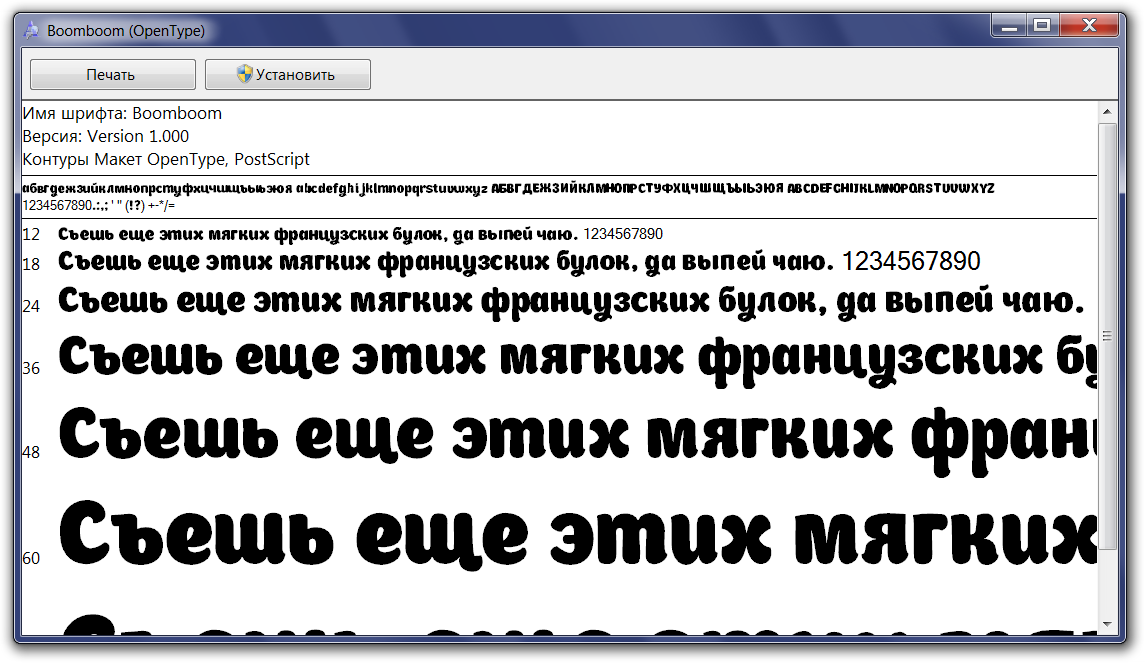Click the 18-point sample sentence
This screenshot has height=663, width=1145.
click(x=519, y=261)
